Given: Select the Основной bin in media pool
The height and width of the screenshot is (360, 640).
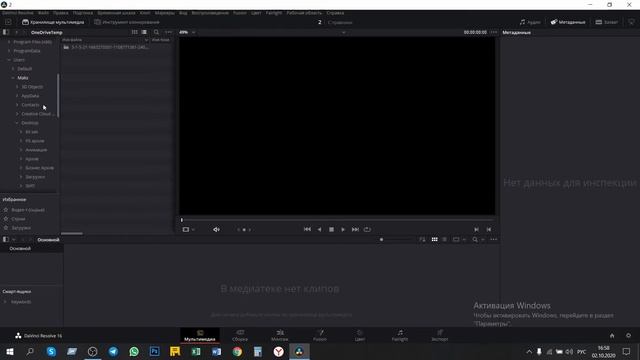Looking at the screenshot, I should click(x=20, y=248).
